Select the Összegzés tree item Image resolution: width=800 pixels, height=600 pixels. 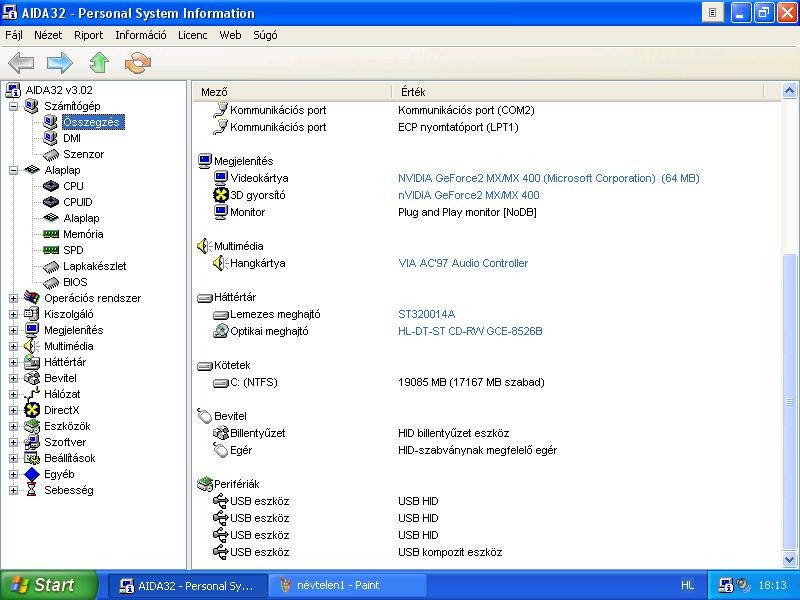[93, 122]
